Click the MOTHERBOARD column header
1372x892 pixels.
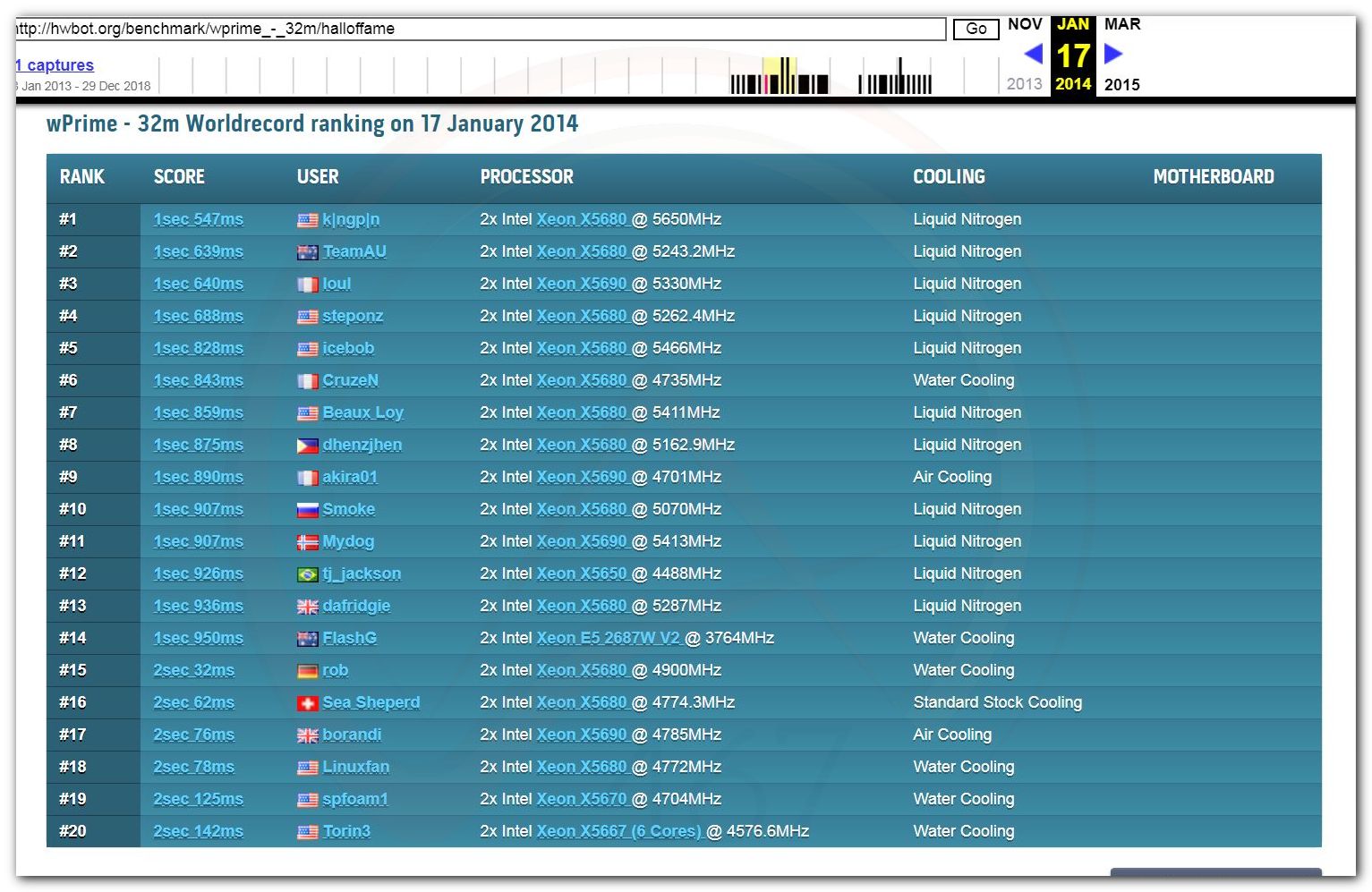coord(1213,177)
